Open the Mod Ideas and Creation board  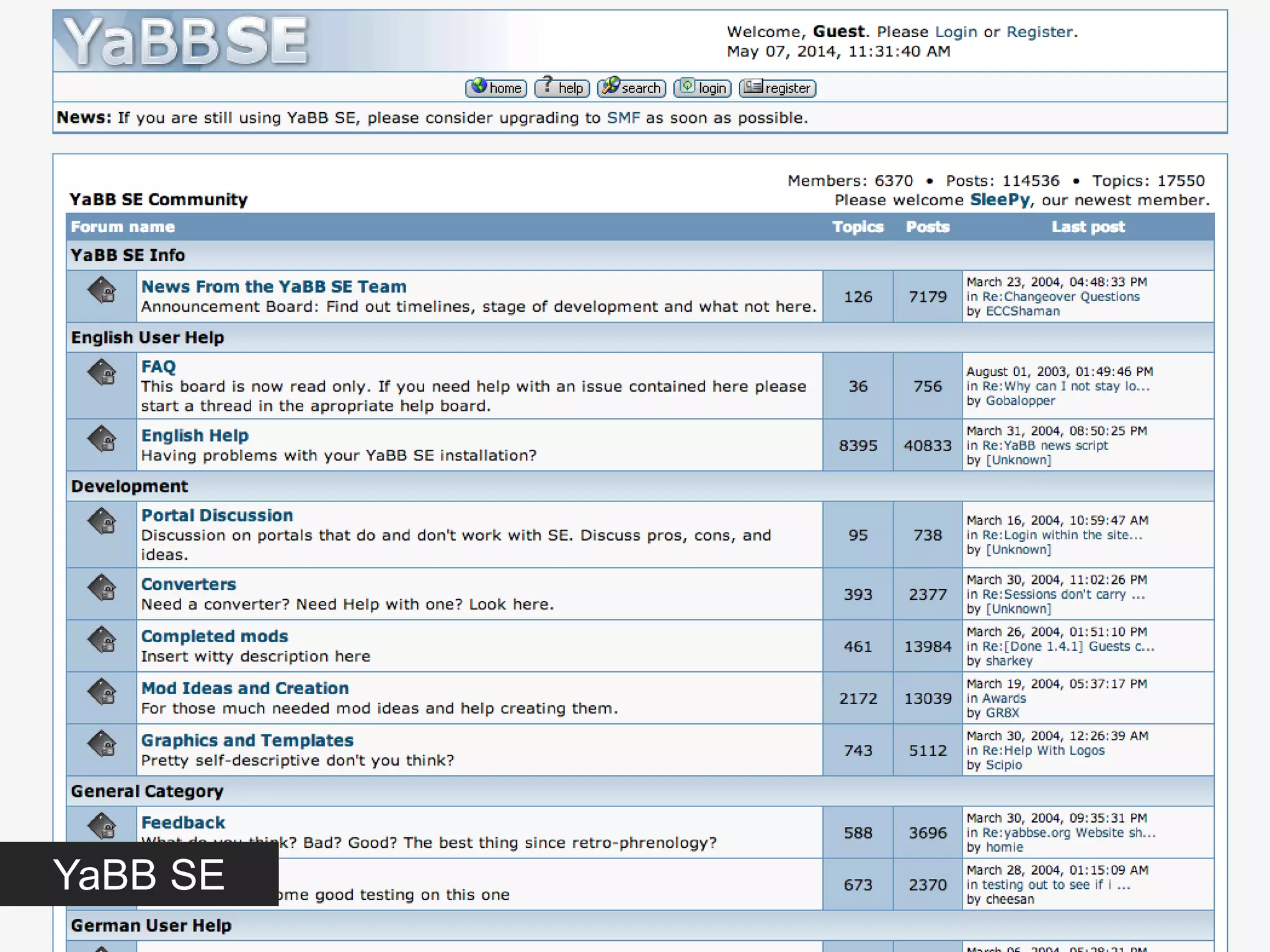(245, 688)
